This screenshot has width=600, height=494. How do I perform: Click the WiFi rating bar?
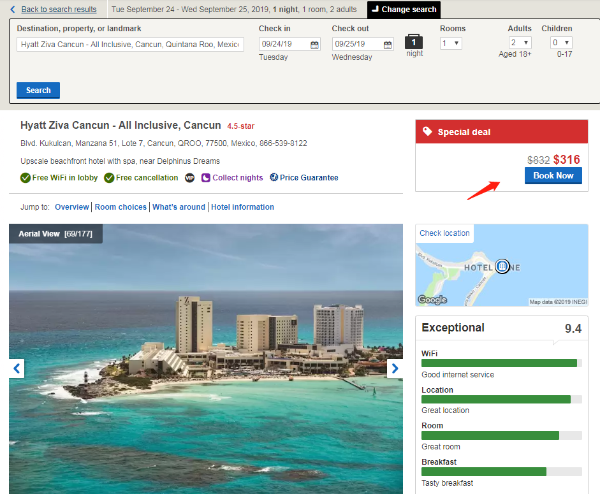pyautogui.click(x=501, y=363)
